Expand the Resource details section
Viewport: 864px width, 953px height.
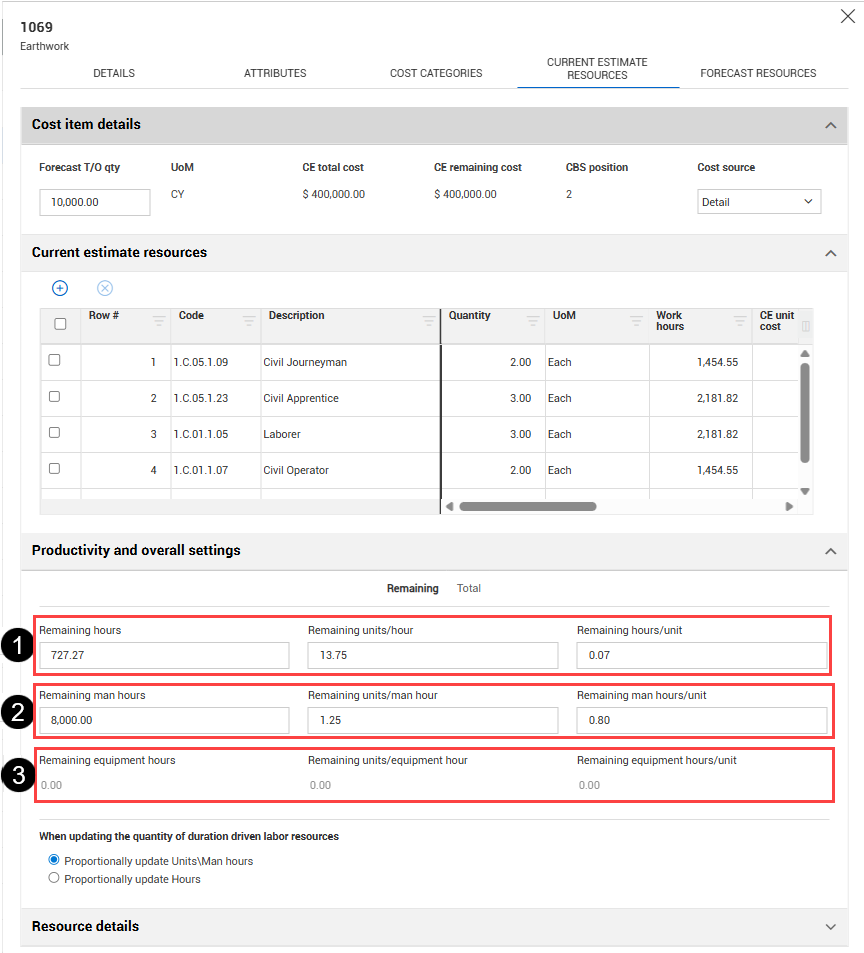click(x=831, y=927)
